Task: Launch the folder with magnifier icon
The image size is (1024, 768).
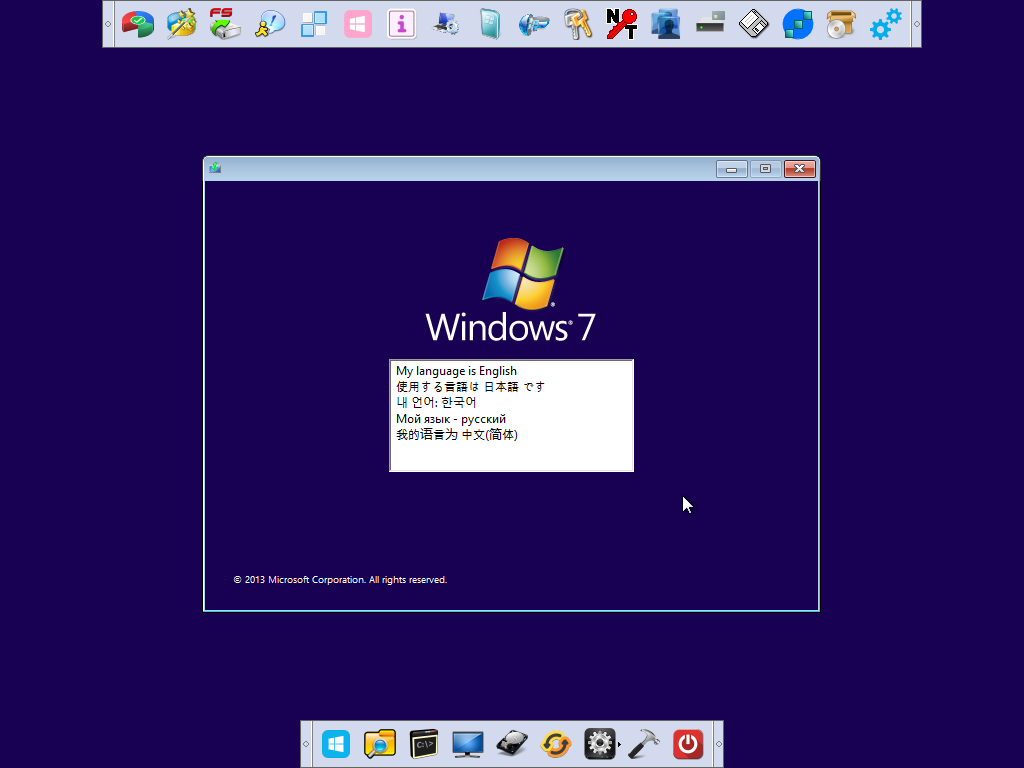Action: click(380, 744)
